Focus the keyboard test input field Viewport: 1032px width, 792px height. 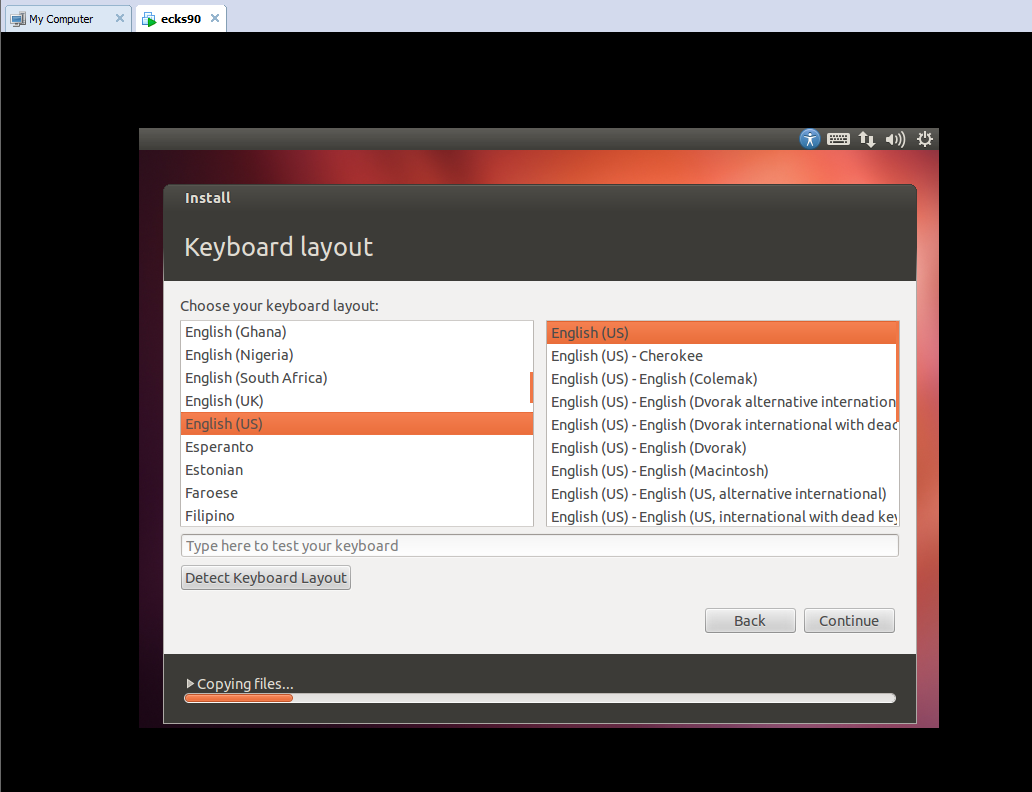[x=540, y=546]
